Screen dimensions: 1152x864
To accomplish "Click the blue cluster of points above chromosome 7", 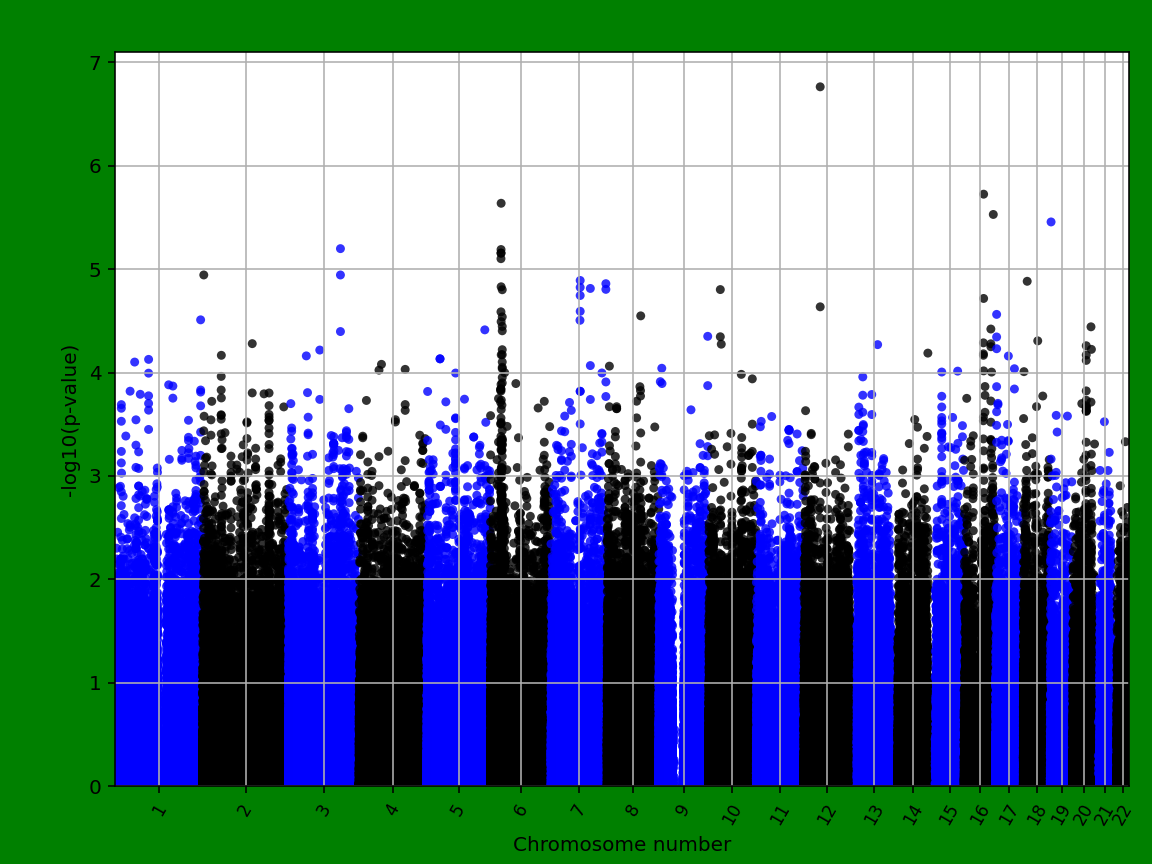I will pos(580,290).
